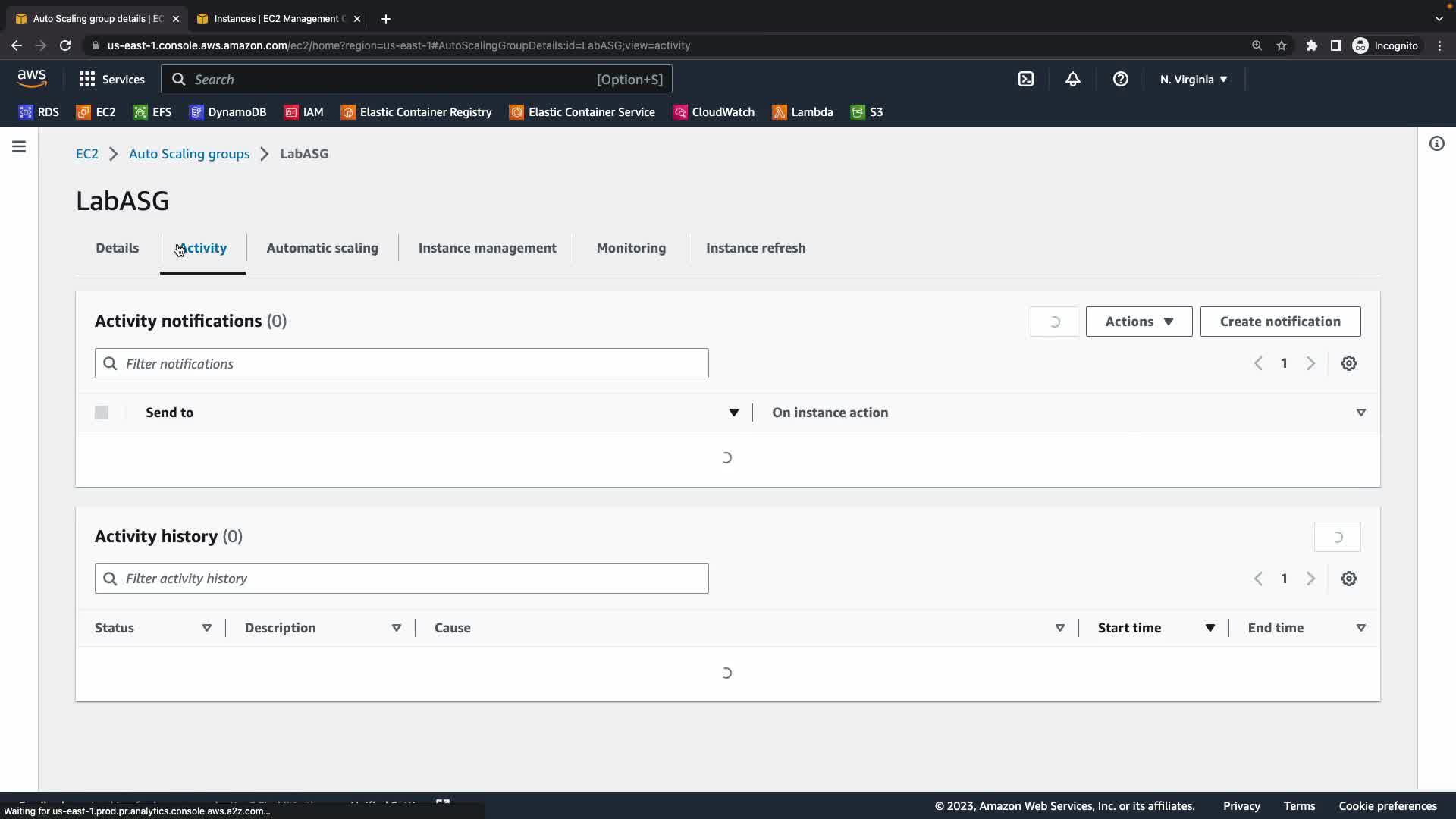Expand the Actions dropdown

[1138, 322]
